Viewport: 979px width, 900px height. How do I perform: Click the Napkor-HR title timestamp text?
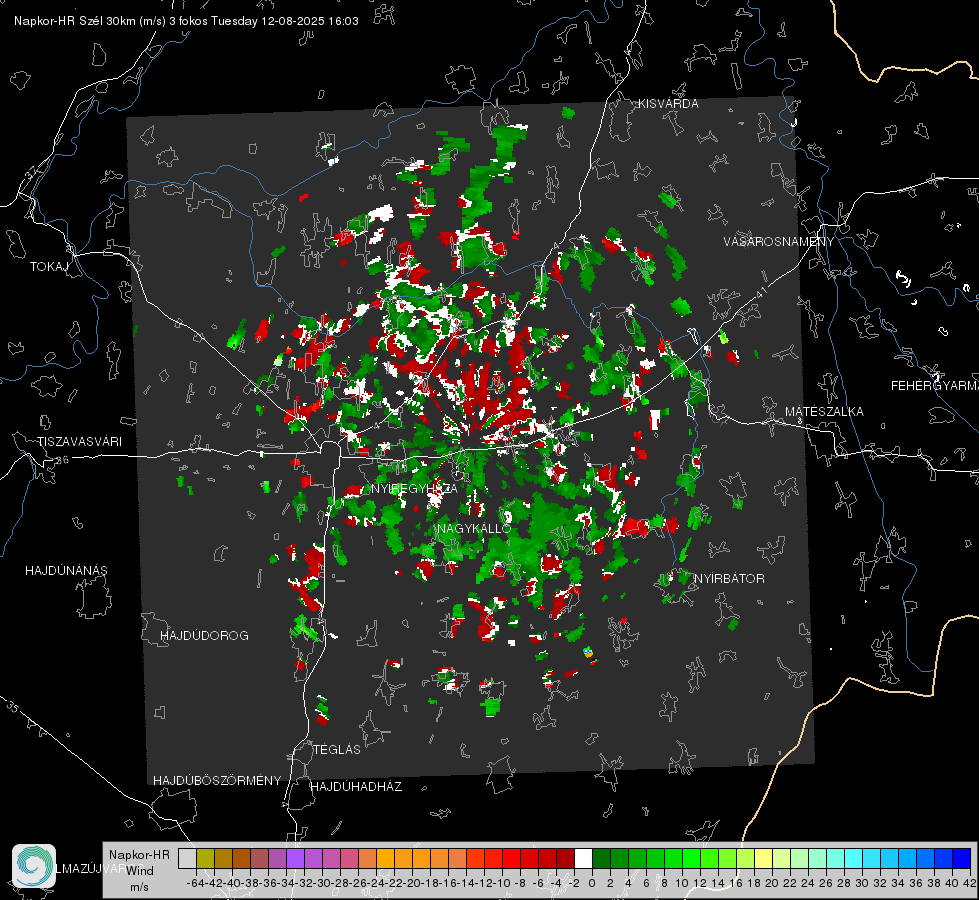click(x=186, y=21)
